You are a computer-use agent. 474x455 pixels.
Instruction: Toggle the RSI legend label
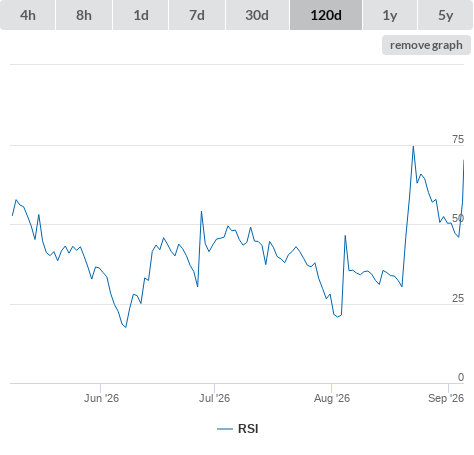click(x=248, y=429)
